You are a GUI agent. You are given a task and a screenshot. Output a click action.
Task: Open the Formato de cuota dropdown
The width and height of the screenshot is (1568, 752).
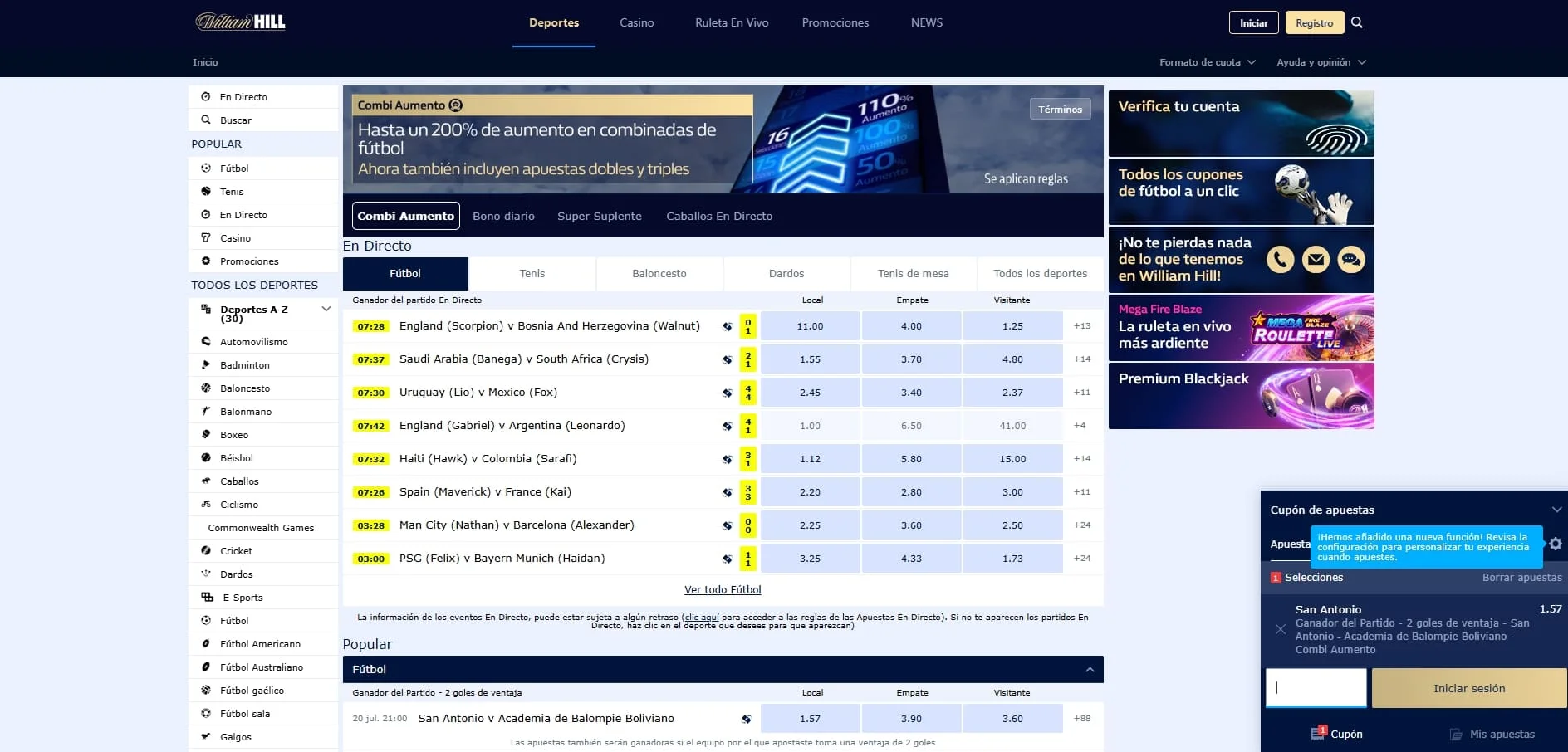1208,62
